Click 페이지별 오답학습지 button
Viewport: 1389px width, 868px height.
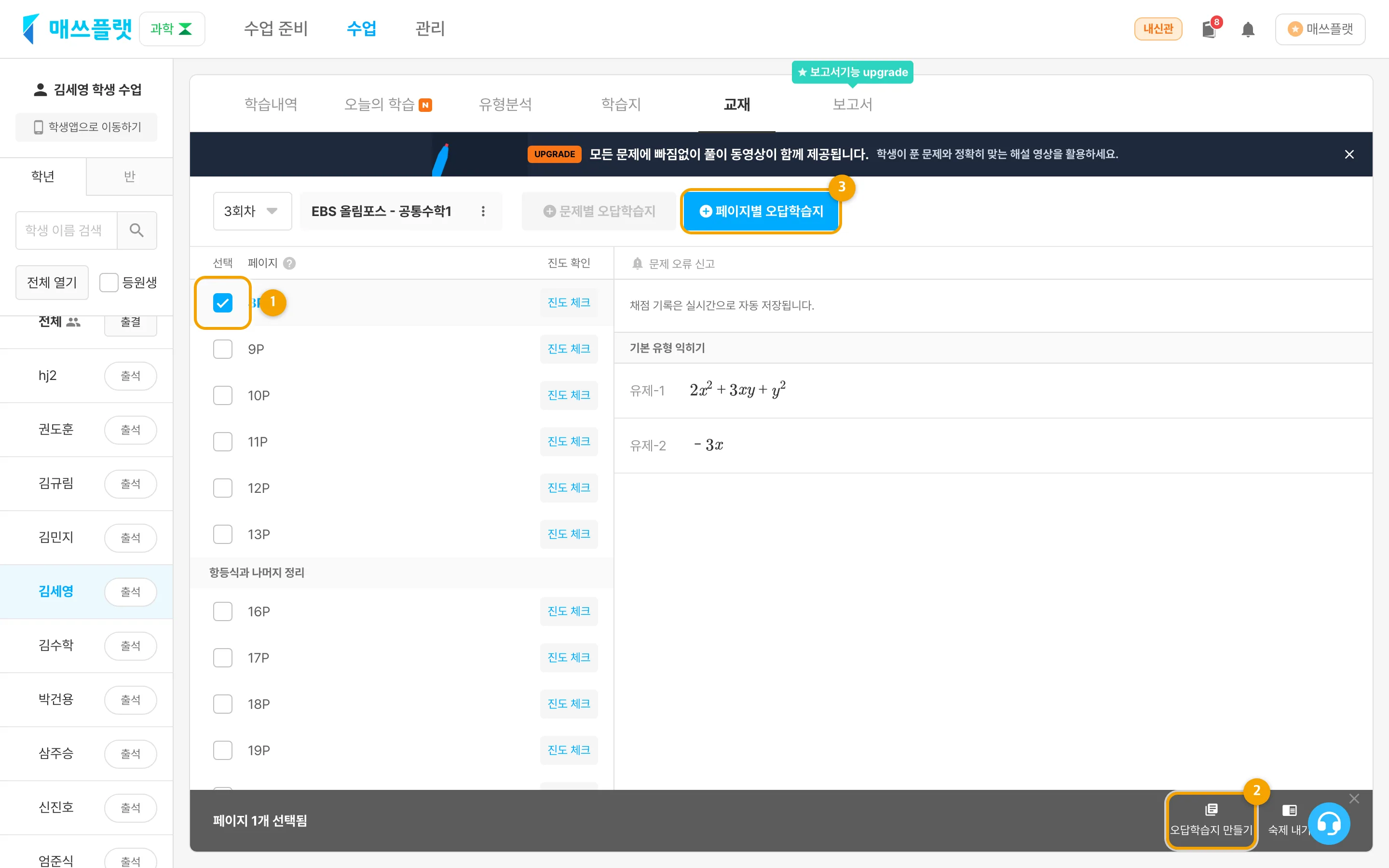761,211
